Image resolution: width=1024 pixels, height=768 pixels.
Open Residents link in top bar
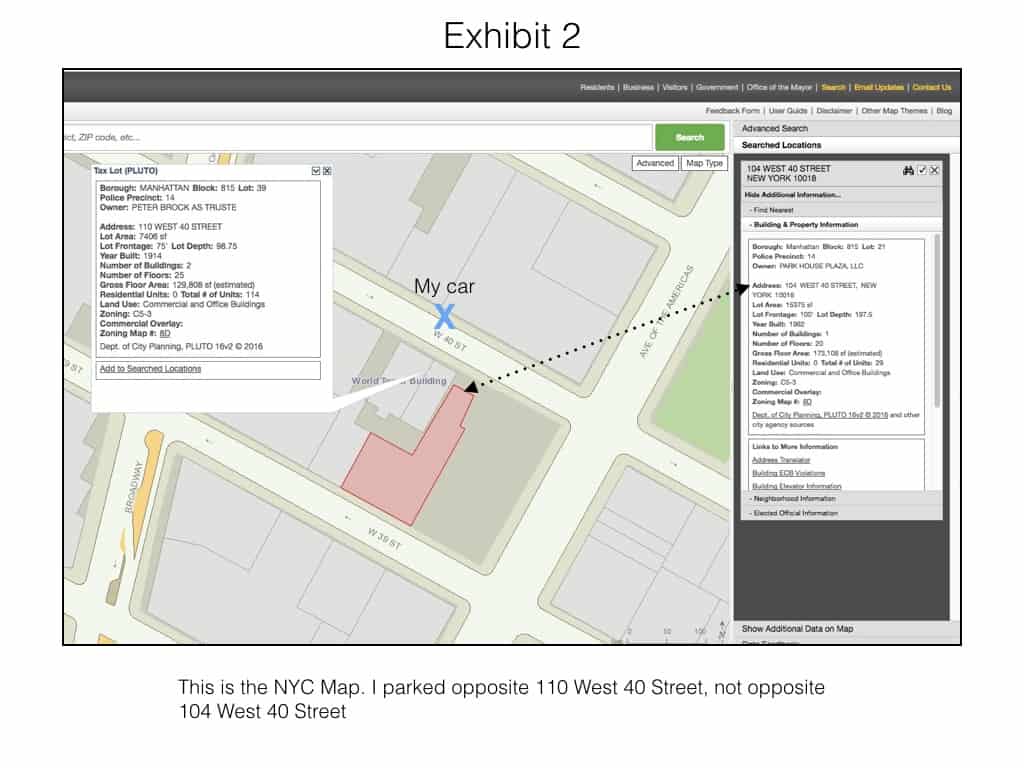tap(597, 88)
